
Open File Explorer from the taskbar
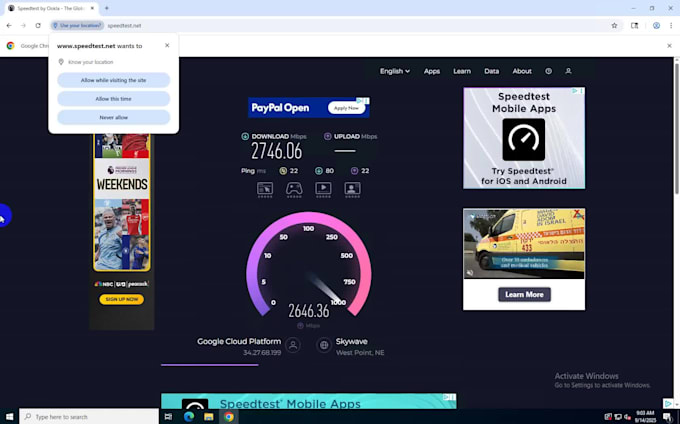(209, 417)
